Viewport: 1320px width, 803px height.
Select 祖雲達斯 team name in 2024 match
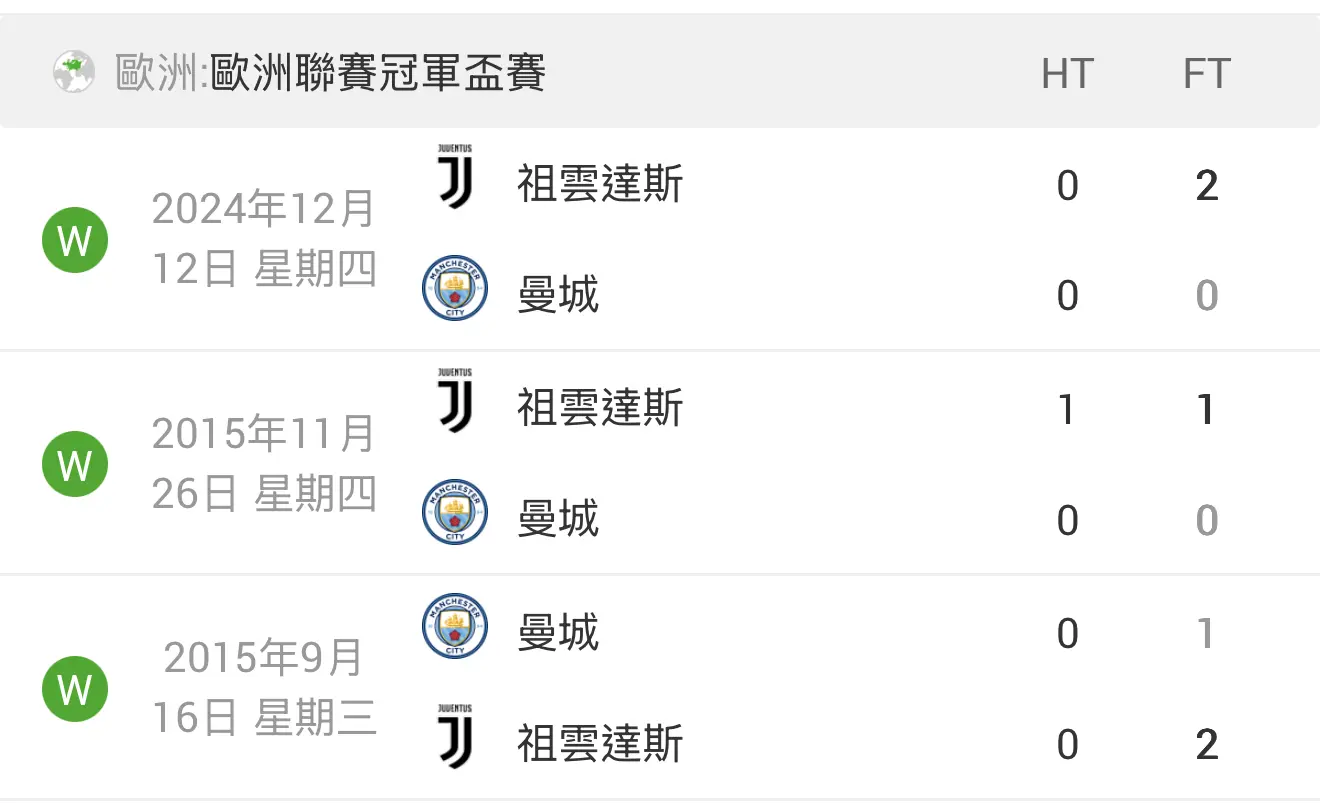[x=600, y=184]
